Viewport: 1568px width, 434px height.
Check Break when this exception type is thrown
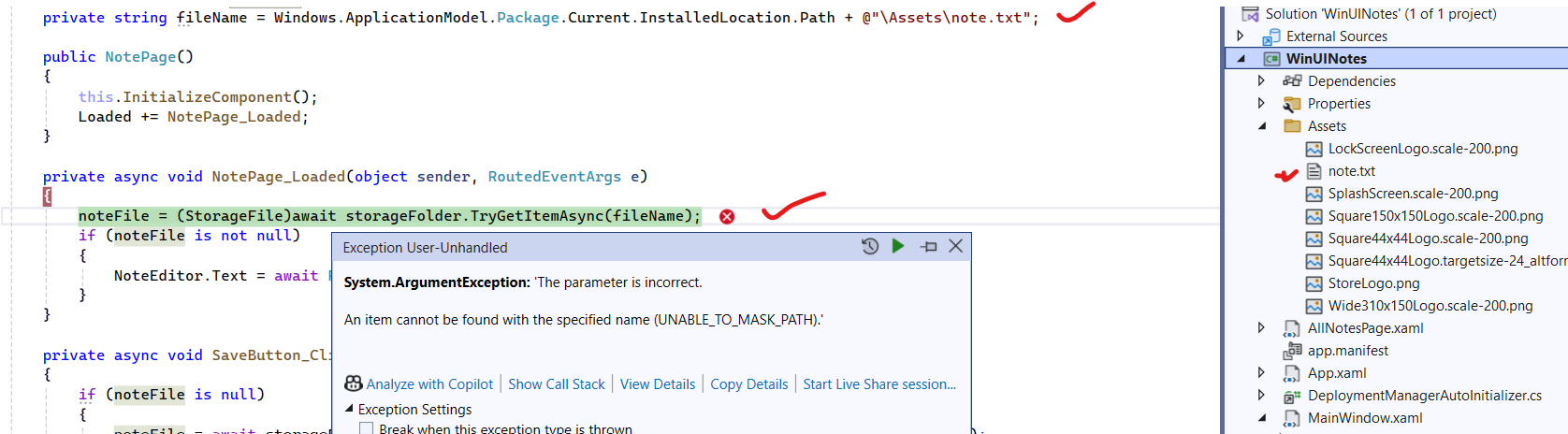367,429
